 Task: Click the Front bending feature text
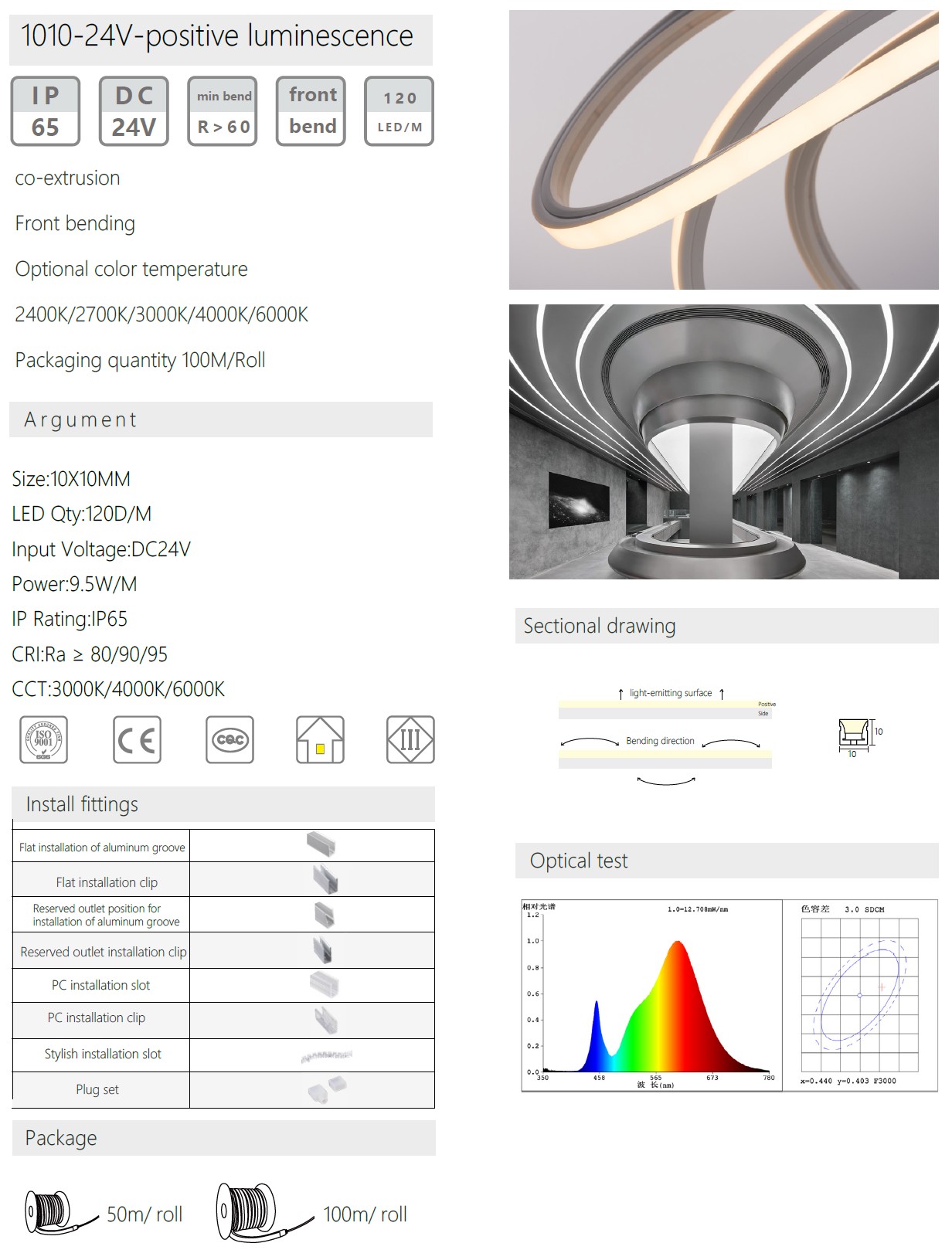[75, 224]
